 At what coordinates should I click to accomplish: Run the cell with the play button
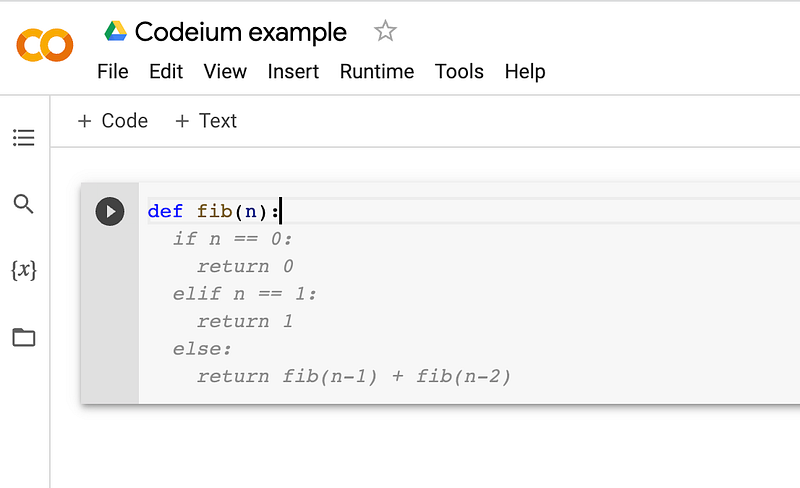[x=110, y=211]
